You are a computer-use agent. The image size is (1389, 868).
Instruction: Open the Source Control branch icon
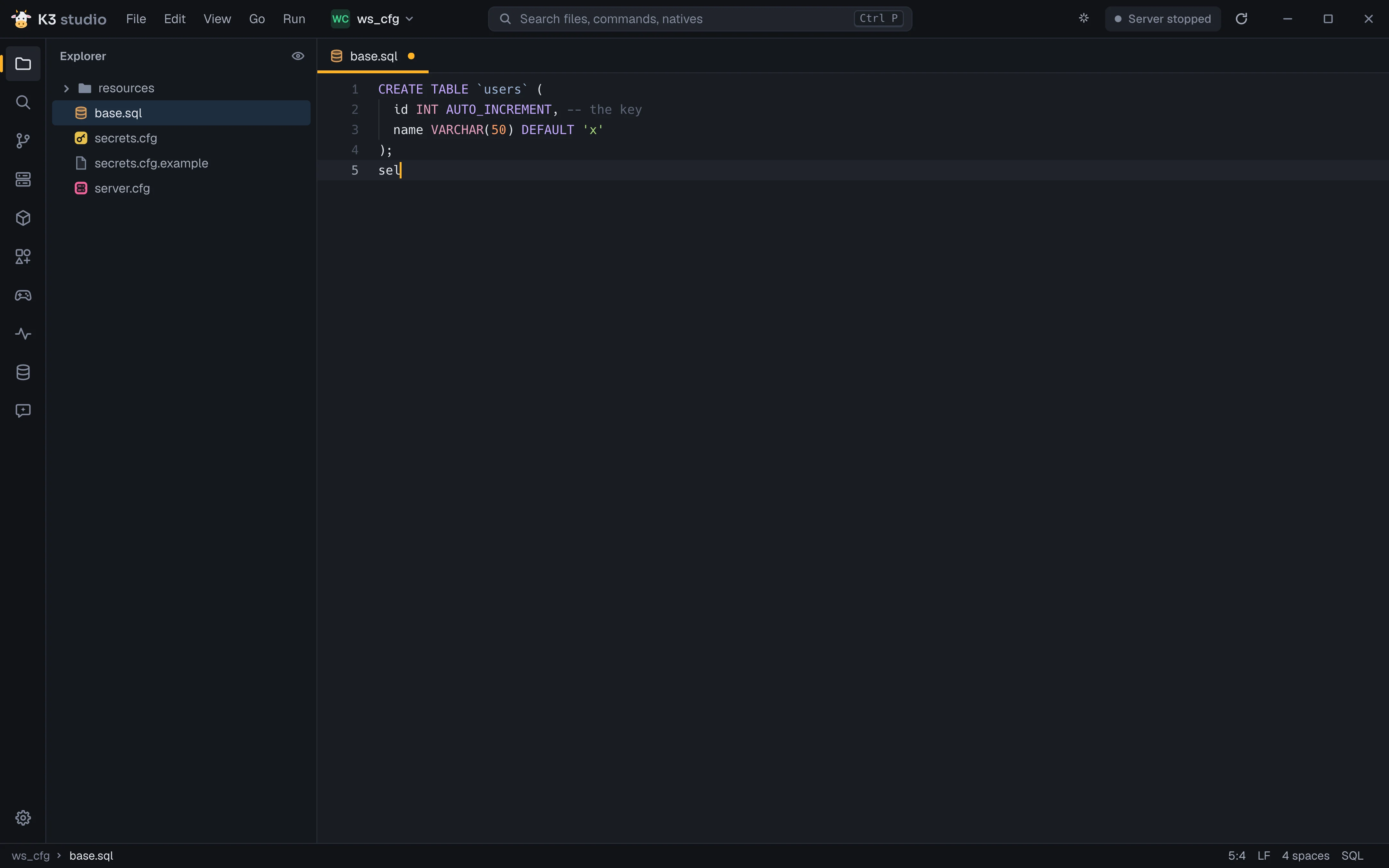(x=23, y=141)
